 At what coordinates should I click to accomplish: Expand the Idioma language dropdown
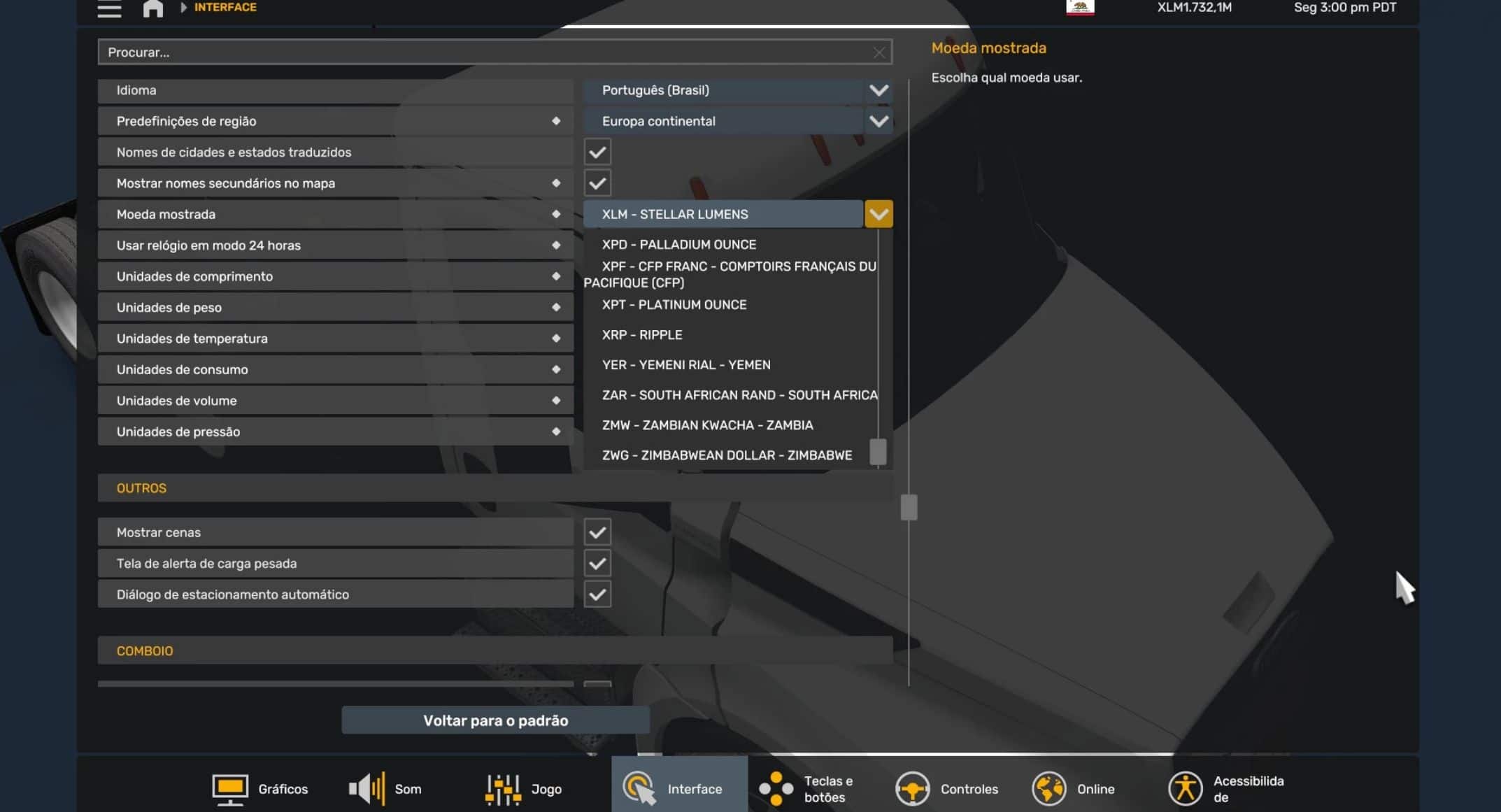pos(878,90)
